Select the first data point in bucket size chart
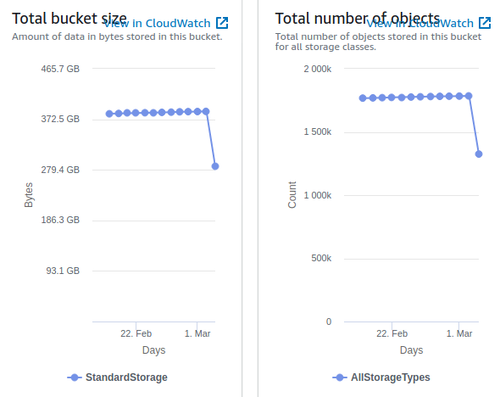The width and height of the screenshot is (500, 397). 109,114
